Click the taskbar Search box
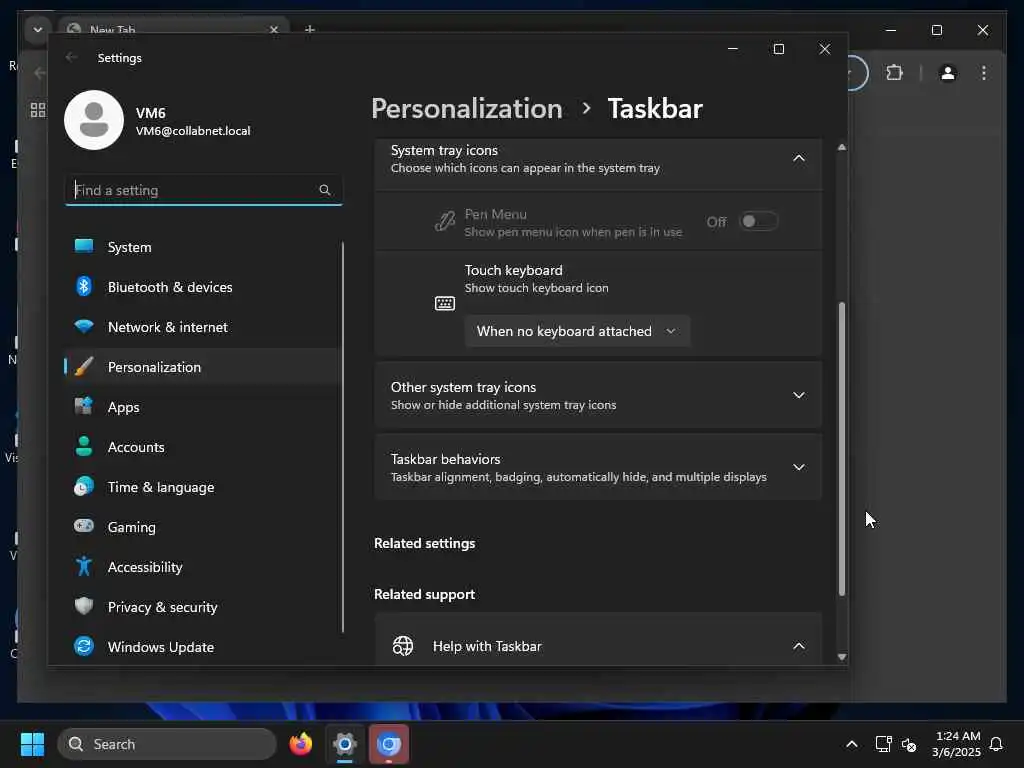The height and width of the screenshot is (768, 1024). point(167,744)
